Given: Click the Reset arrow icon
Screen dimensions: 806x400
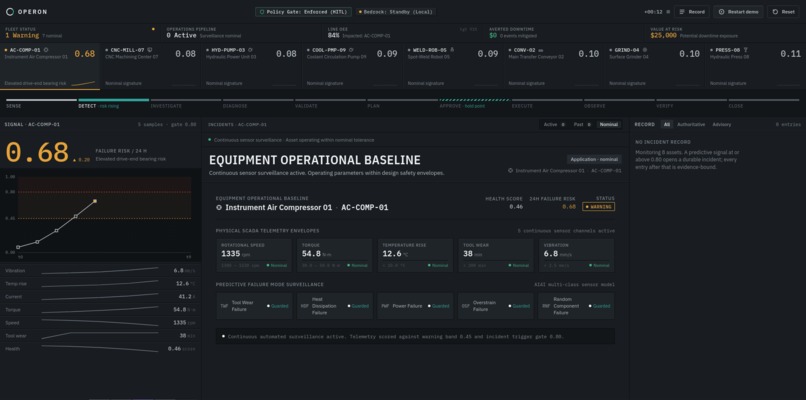Looking at the screenshot, I should [775, 12].
